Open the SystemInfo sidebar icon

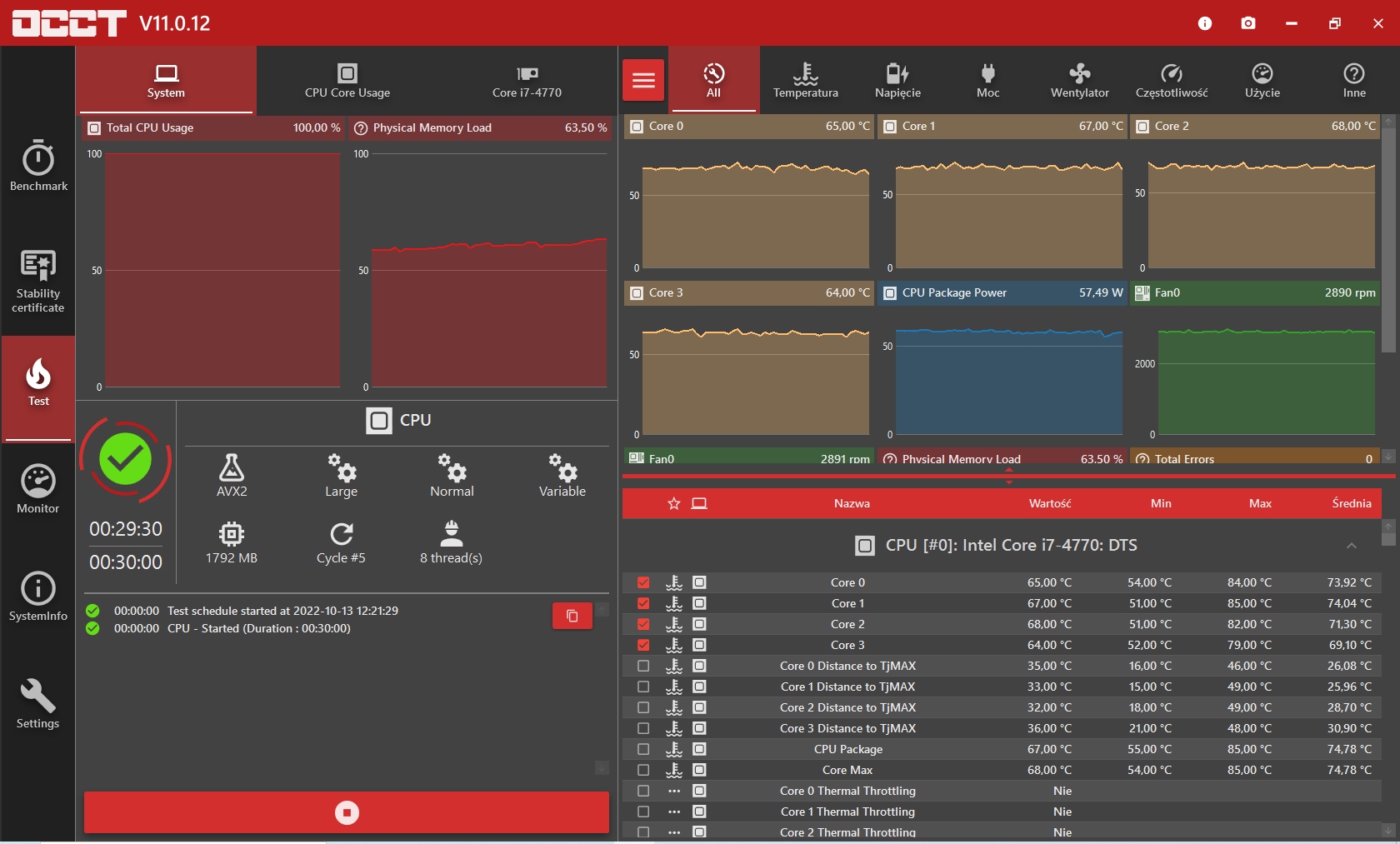tap(38, 597)
